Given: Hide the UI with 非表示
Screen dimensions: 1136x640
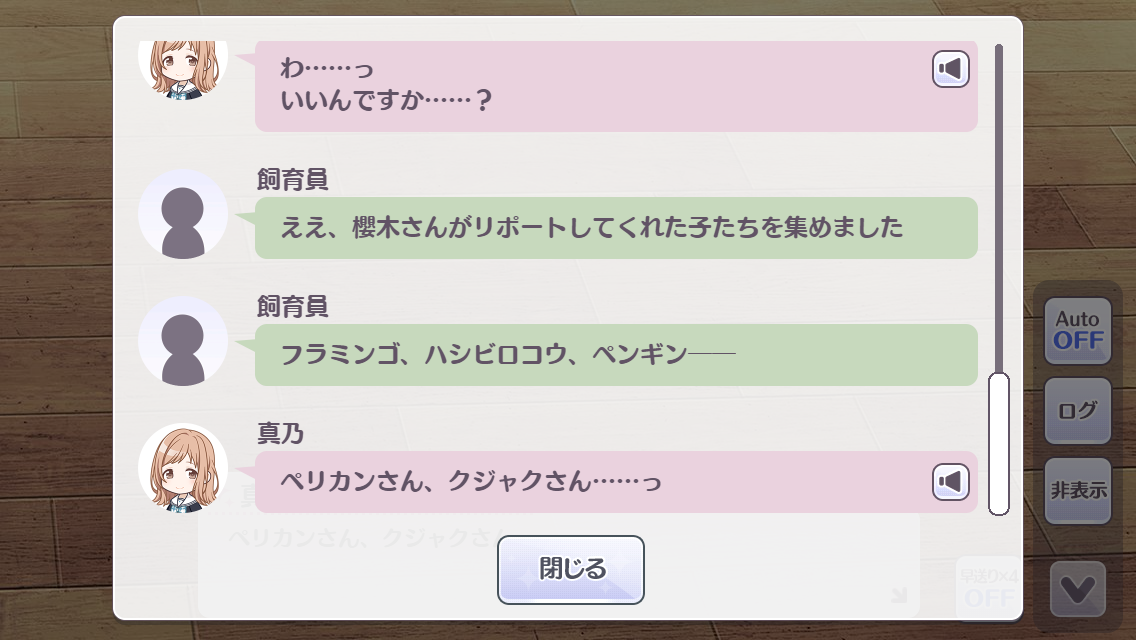Looking at the screenshot, I should coord(1078,490).
